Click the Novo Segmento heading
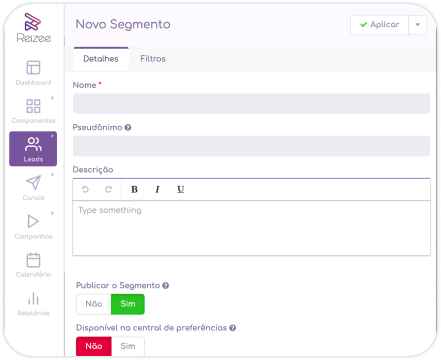441x360 pixels. 123,25
